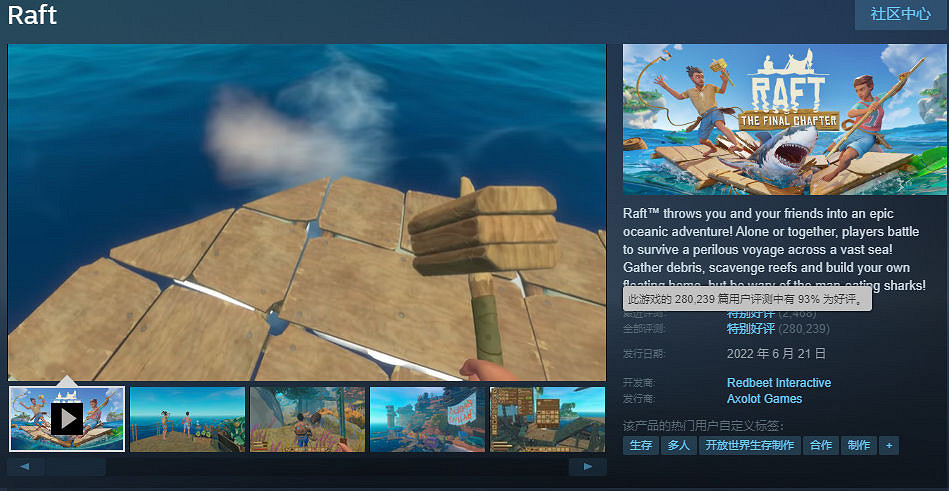Select the second screenshot thumbnail of ocean platform
This screenshot has height=491, width=949.
(x=187, y=419)
